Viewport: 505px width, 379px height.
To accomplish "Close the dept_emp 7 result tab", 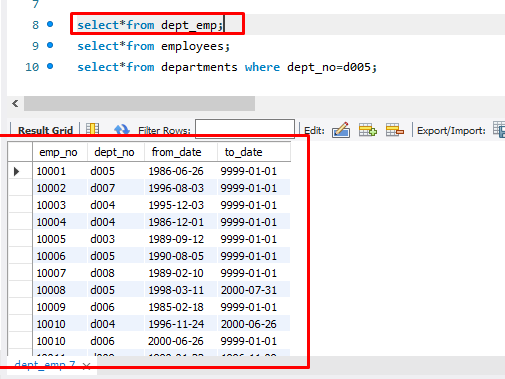I will point(86,366).
